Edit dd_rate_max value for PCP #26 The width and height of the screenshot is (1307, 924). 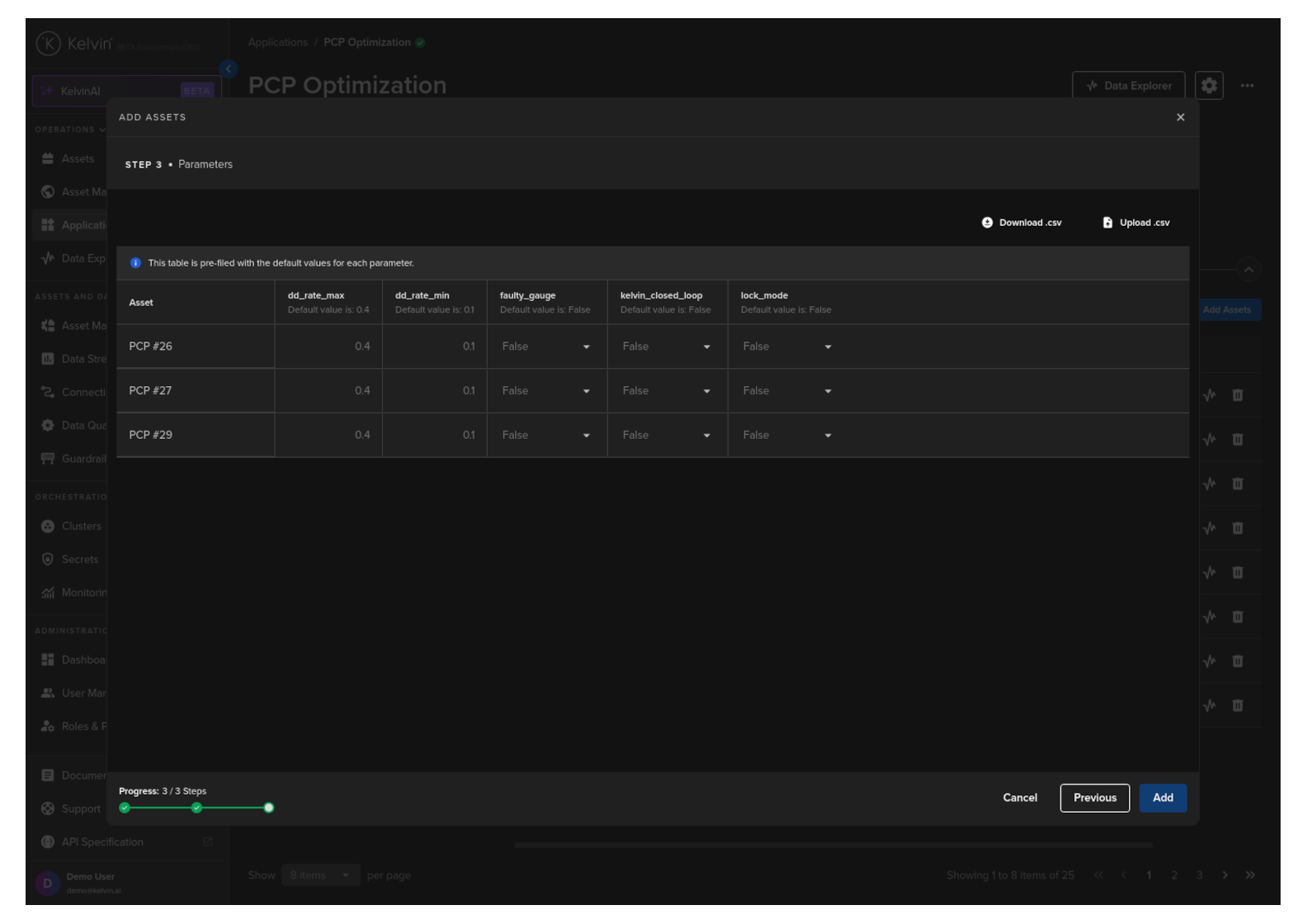(328, 347)
